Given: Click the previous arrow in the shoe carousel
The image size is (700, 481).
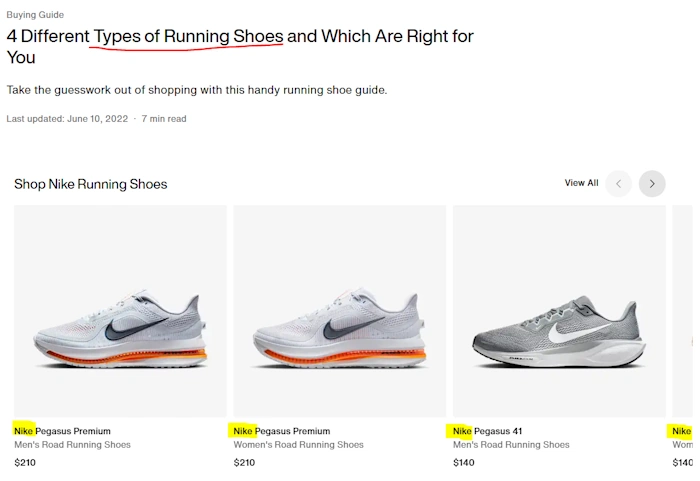Looking at the screenshot, I should (619, 184).
